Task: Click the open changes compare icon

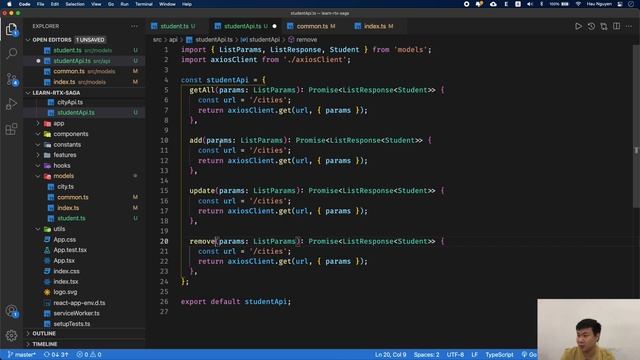Action: click(x=604, y=26)
